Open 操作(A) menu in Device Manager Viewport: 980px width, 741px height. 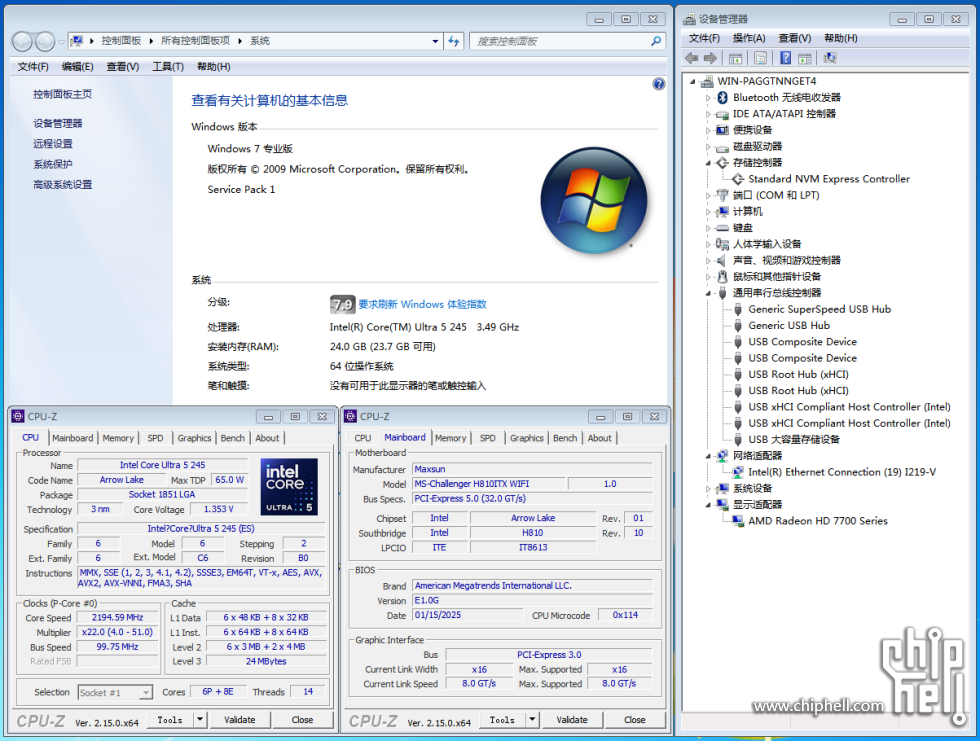click(749, 38)
